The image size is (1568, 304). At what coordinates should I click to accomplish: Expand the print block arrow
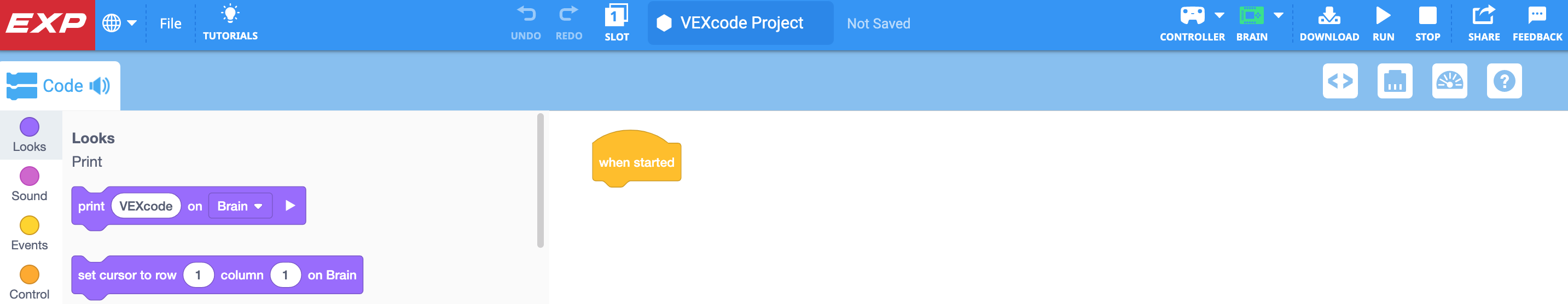coord(291,206)
